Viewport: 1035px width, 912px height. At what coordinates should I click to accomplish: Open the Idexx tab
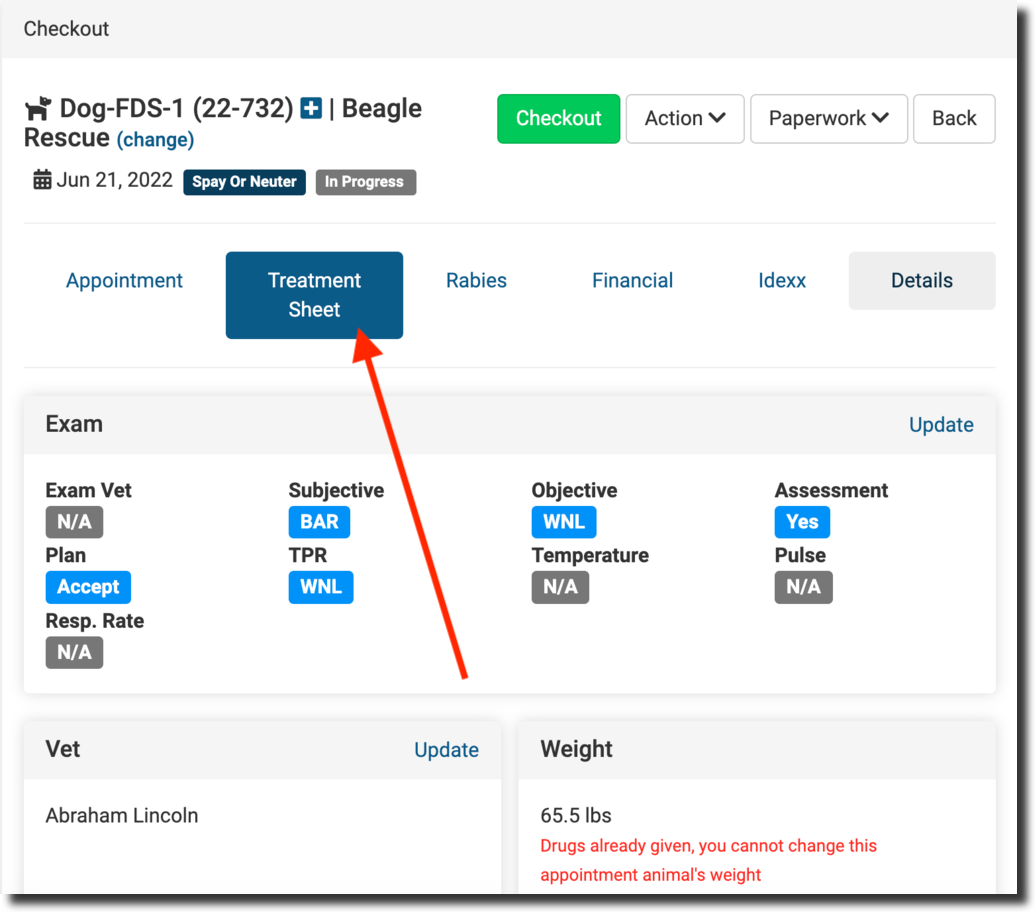click(x=782, y=281)
